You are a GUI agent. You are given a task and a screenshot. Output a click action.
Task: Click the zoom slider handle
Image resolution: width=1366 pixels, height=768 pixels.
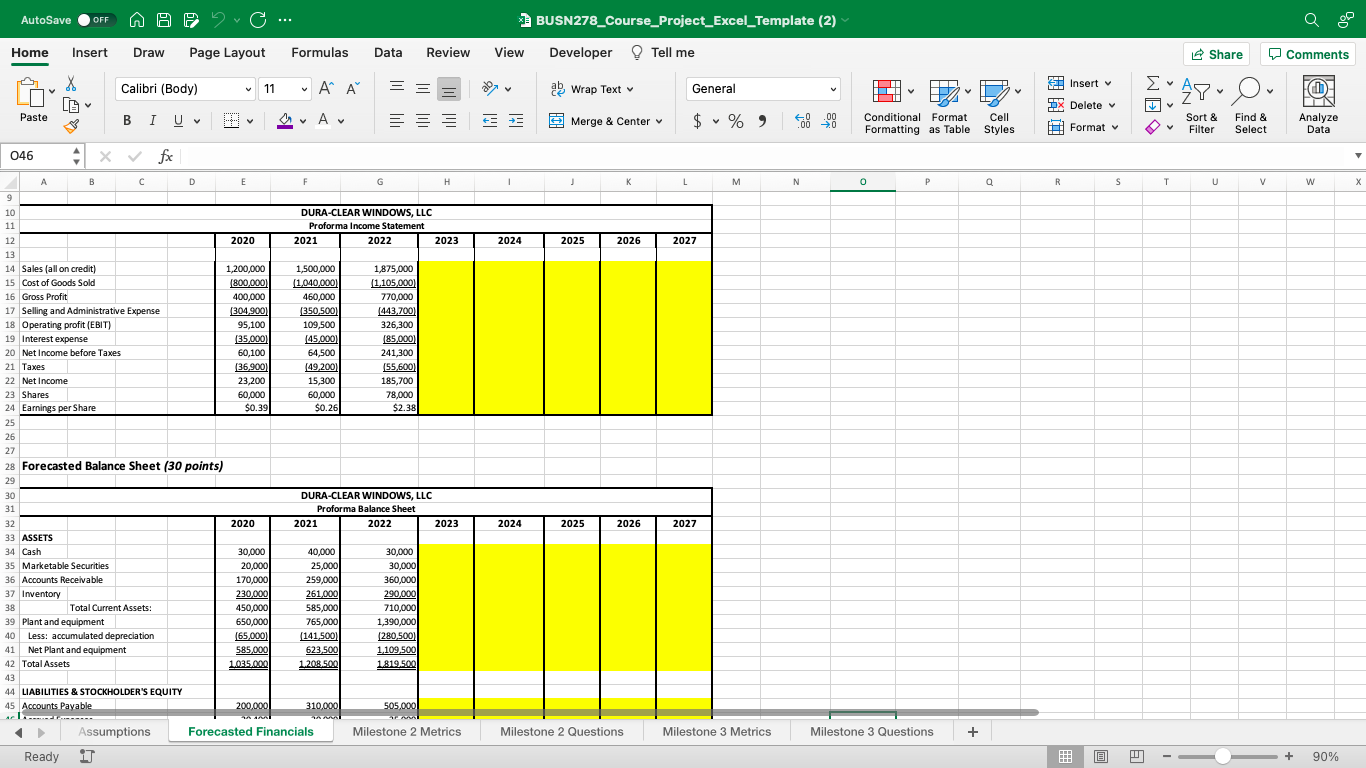pos(1222,757)
